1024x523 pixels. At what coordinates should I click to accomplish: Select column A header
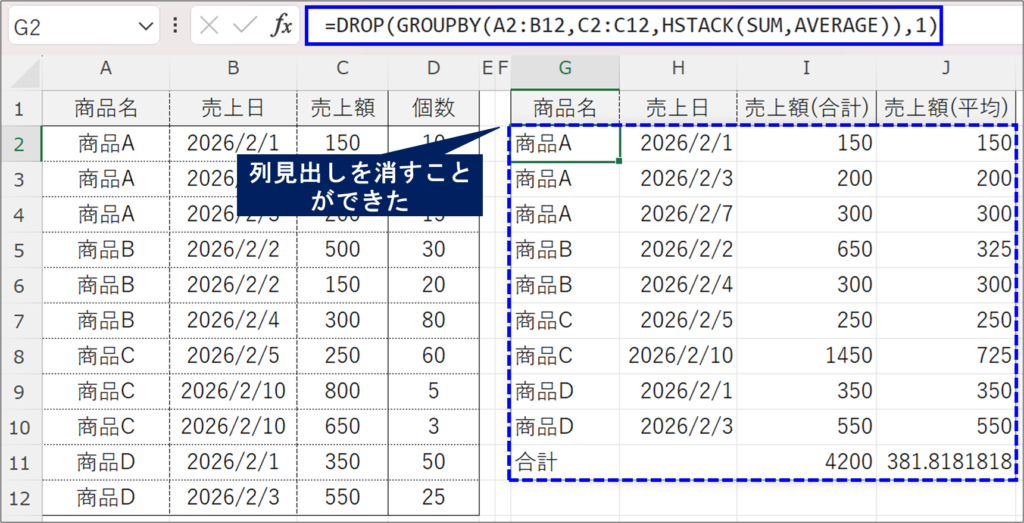click(105, 68)
